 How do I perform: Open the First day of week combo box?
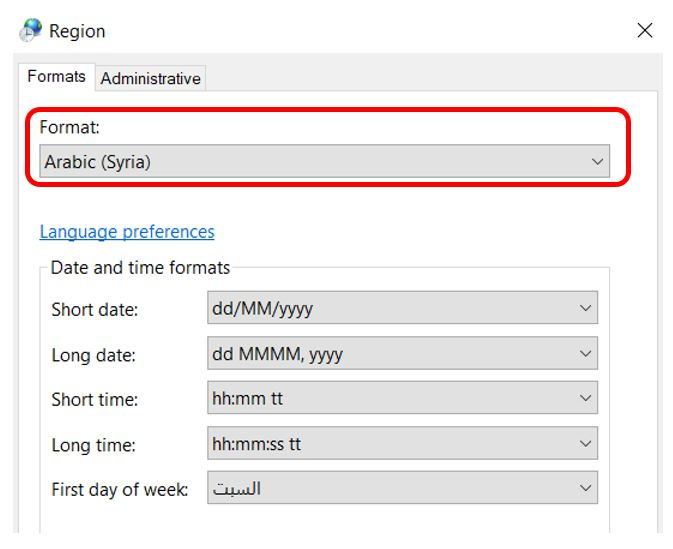(390, 489)
